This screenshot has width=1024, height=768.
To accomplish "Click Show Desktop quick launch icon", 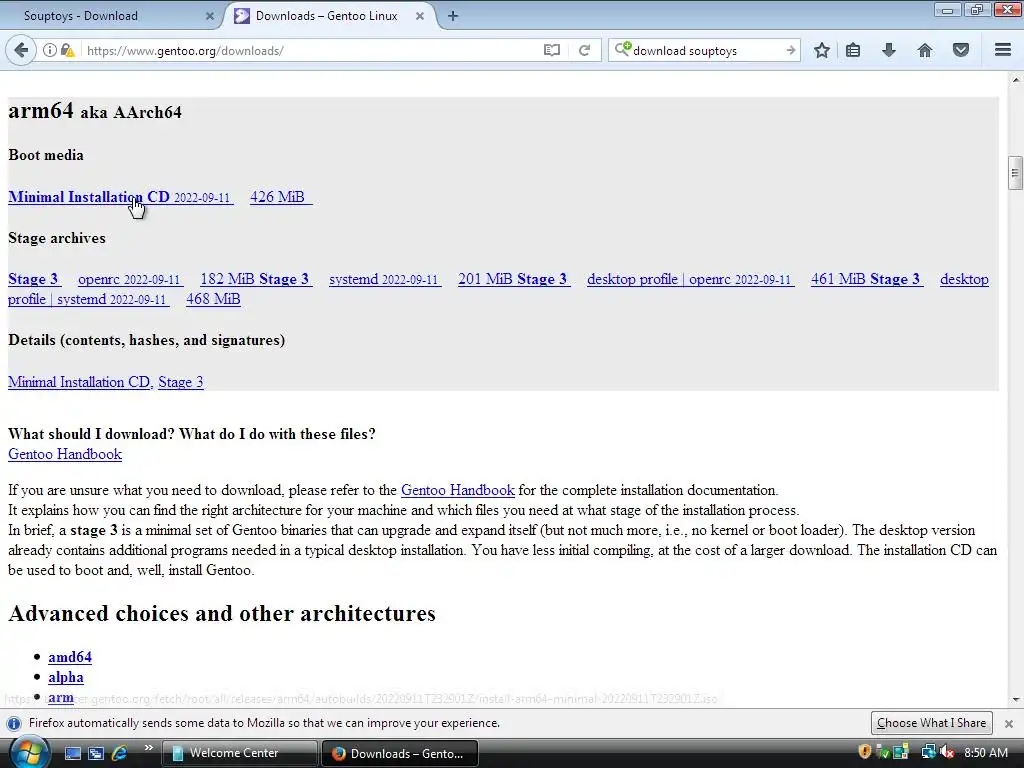I will (x=72, y=753).
